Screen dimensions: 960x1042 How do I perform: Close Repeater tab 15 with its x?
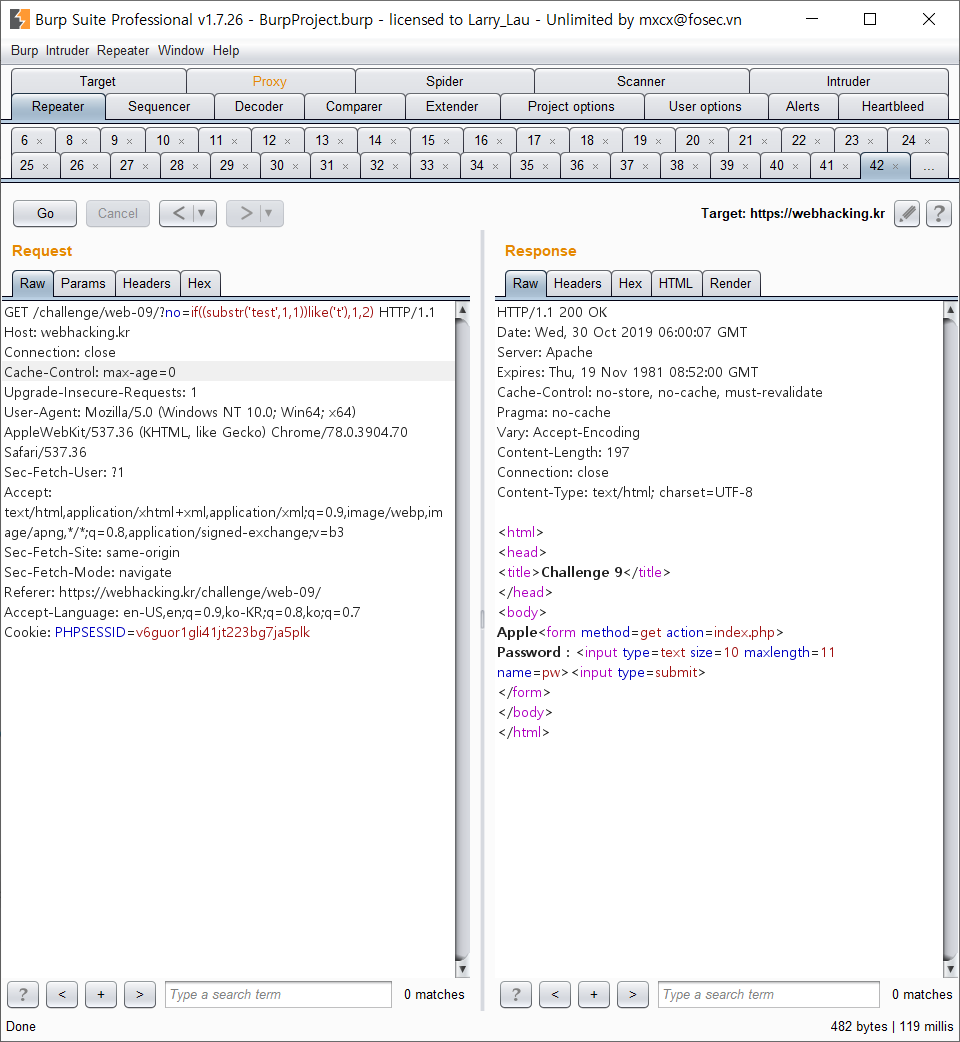446,142
